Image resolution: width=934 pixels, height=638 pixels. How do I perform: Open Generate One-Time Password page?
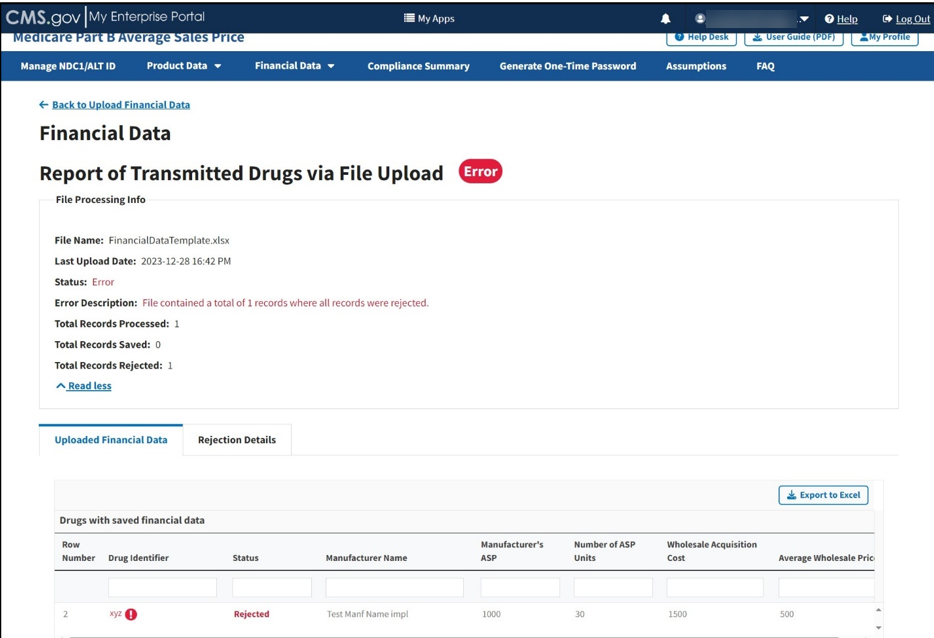coord(567,66)
